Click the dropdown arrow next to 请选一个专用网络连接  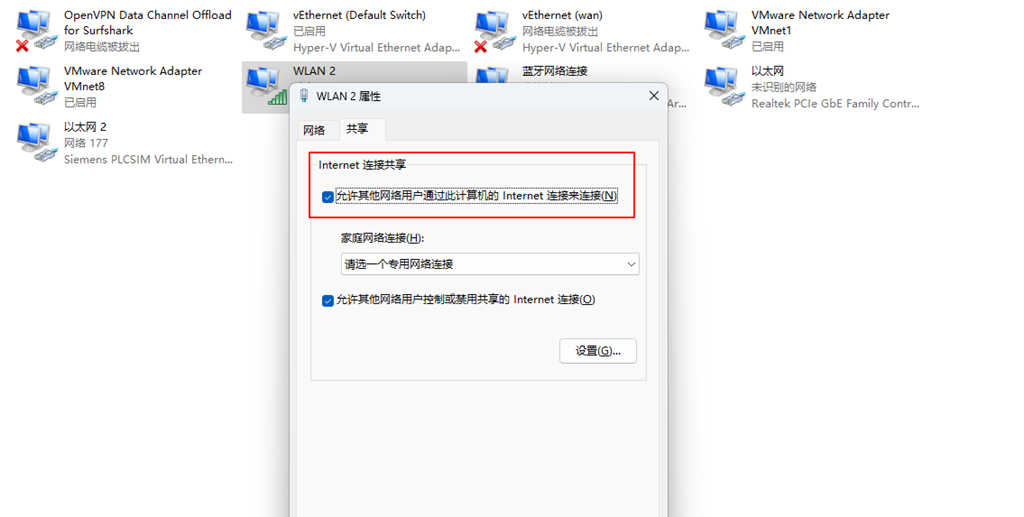(x=631, y=264)
